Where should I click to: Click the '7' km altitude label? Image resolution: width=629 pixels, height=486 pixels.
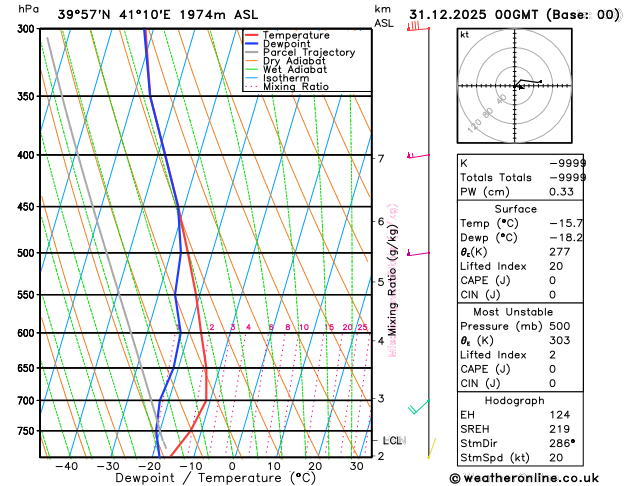381,159
